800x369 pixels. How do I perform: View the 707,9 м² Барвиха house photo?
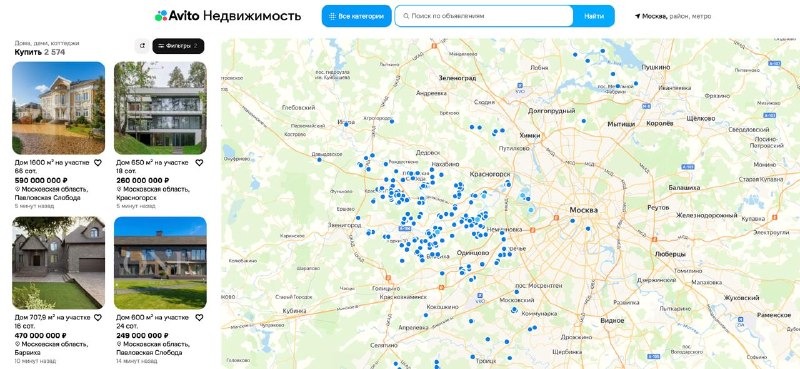(x=59, y=263)
